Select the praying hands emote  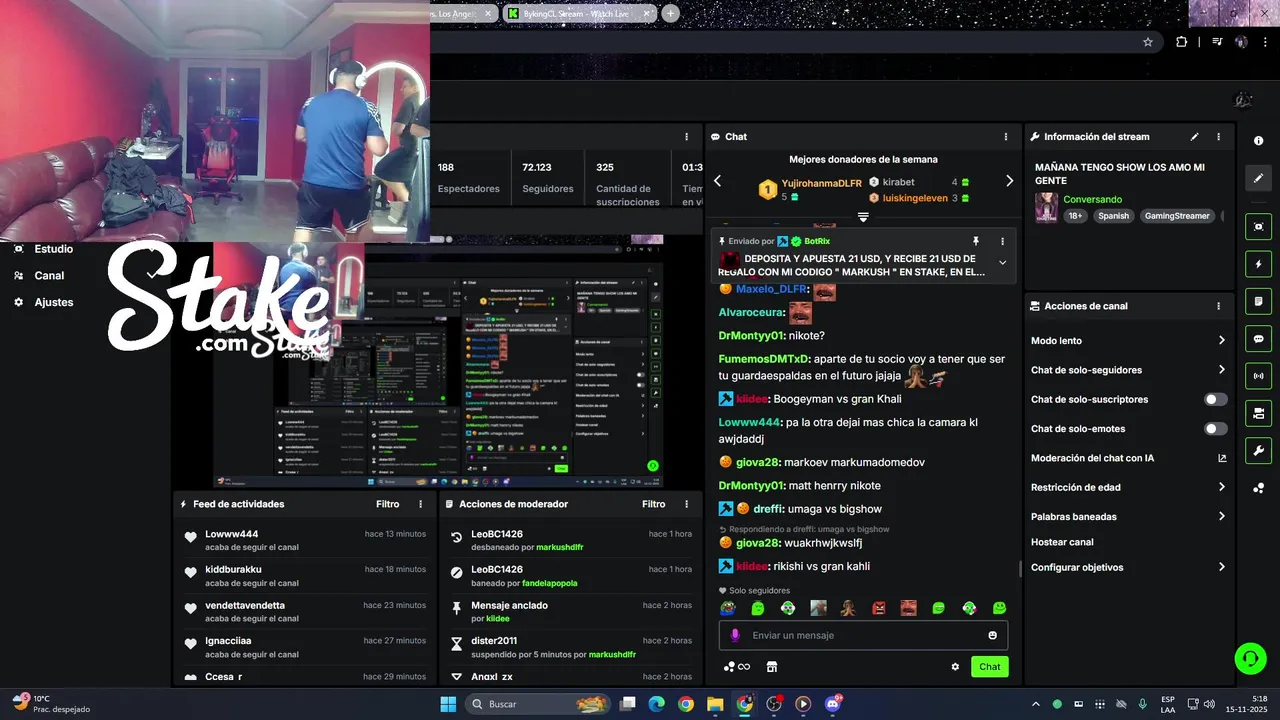(x=848, y=608)
